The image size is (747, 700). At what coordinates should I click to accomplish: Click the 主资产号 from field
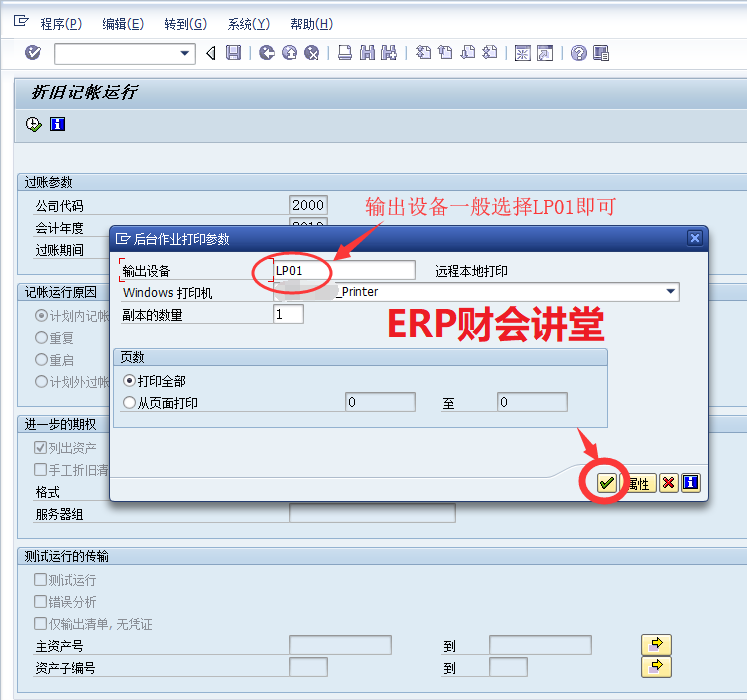340,645
